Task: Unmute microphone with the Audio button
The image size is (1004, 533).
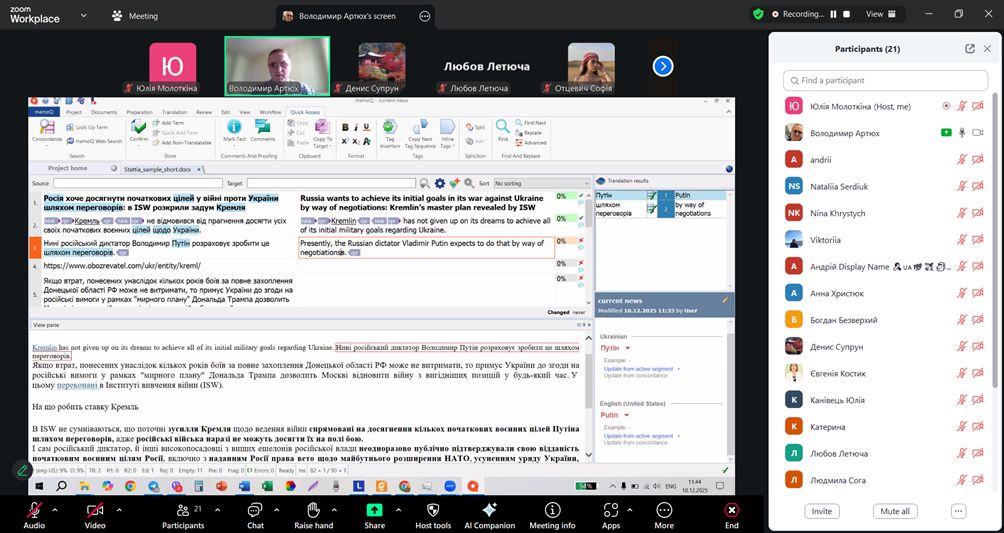Action: (x=34, y=512)
